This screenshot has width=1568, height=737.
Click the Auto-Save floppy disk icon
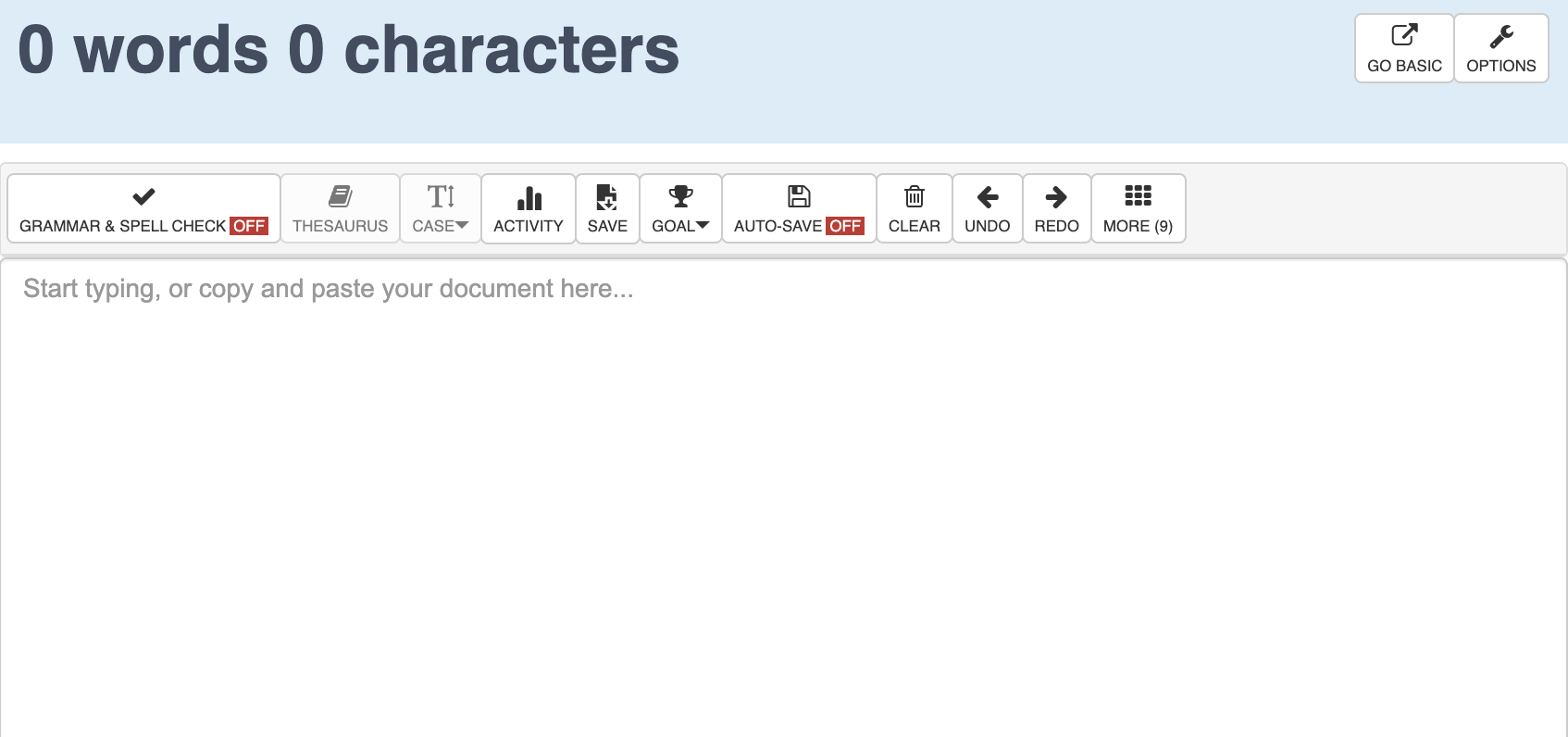(x=799, y=196)
